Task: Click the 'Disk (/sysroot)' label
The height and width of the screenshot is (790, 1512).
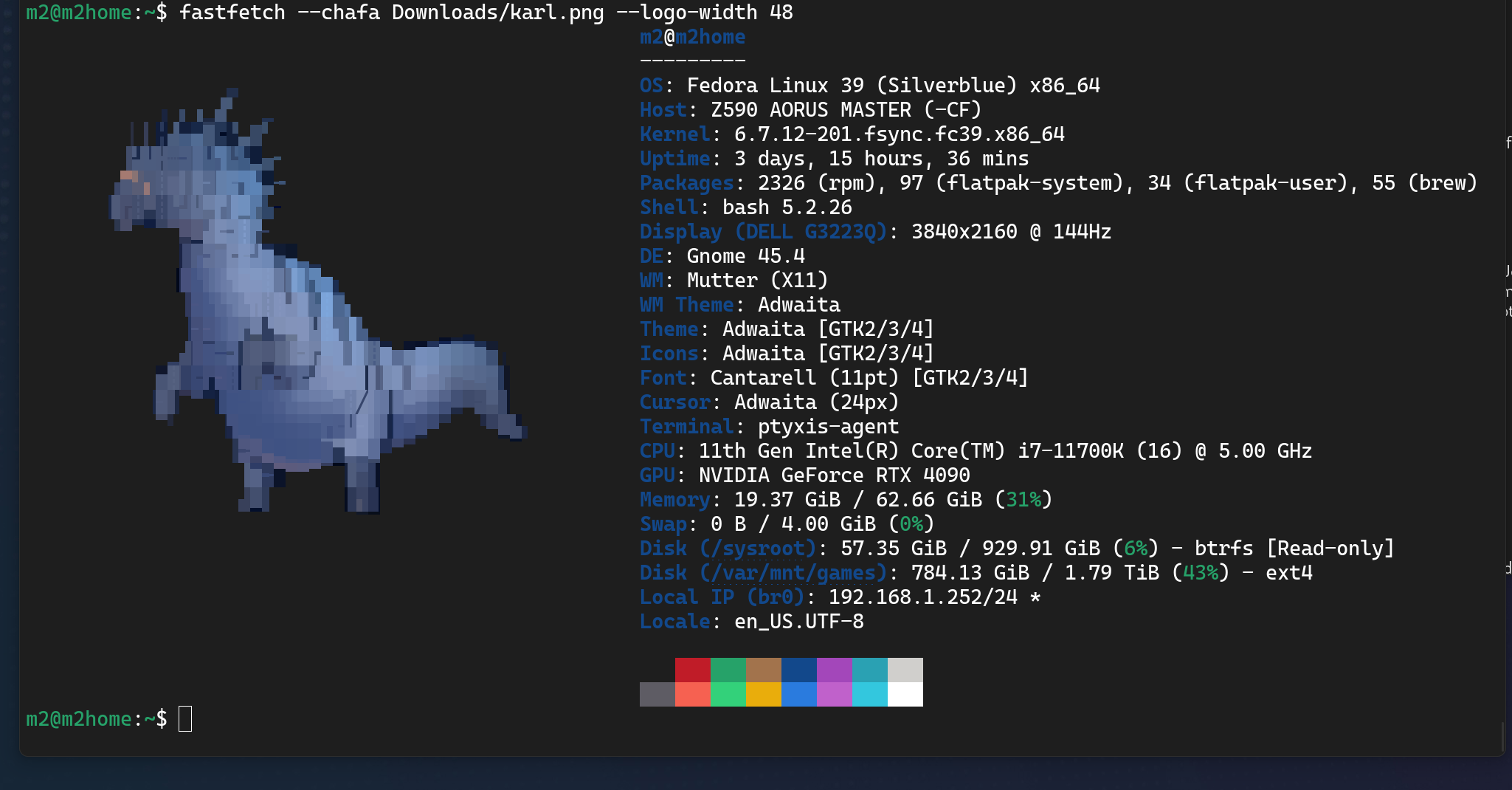Action: (x=728, y=549)
